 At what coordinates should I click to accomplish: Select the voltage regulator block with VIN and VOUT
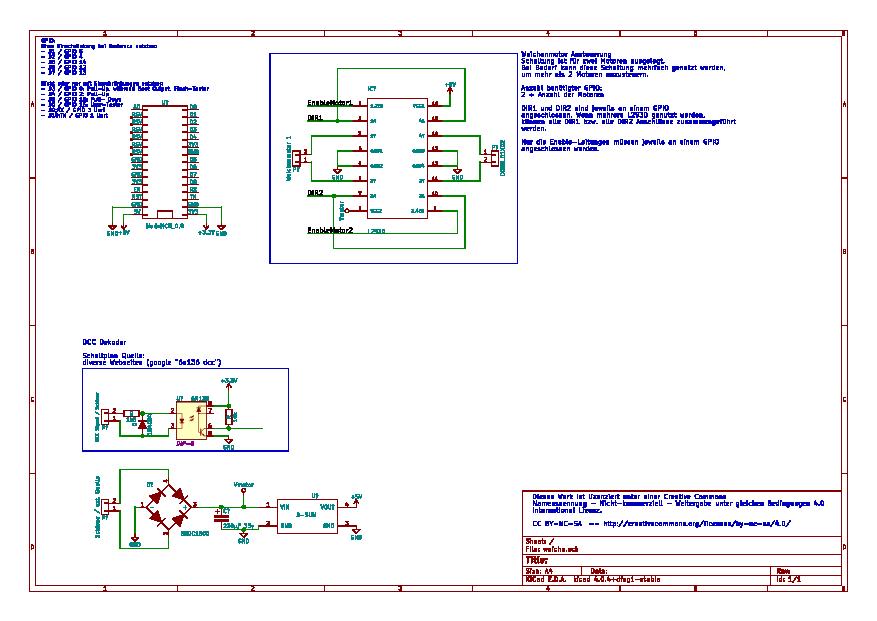tap(307, 516)
